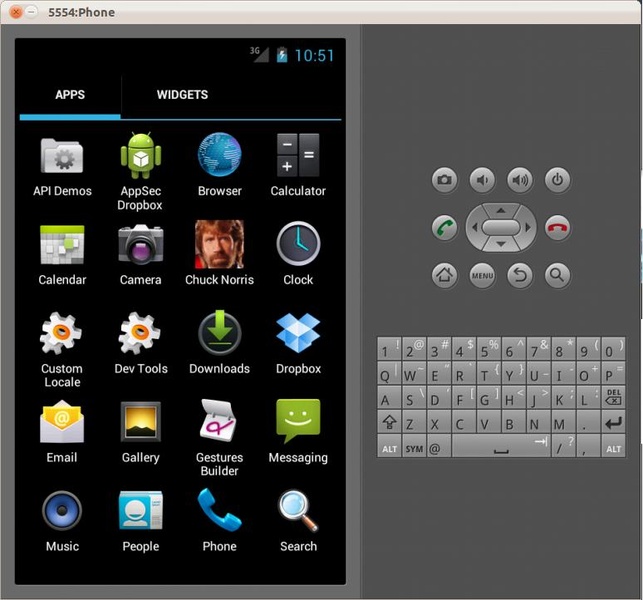Open the Gallery app
Image resolution: width=643 pixels, height=600 pixels.
[x=141, y=433]
